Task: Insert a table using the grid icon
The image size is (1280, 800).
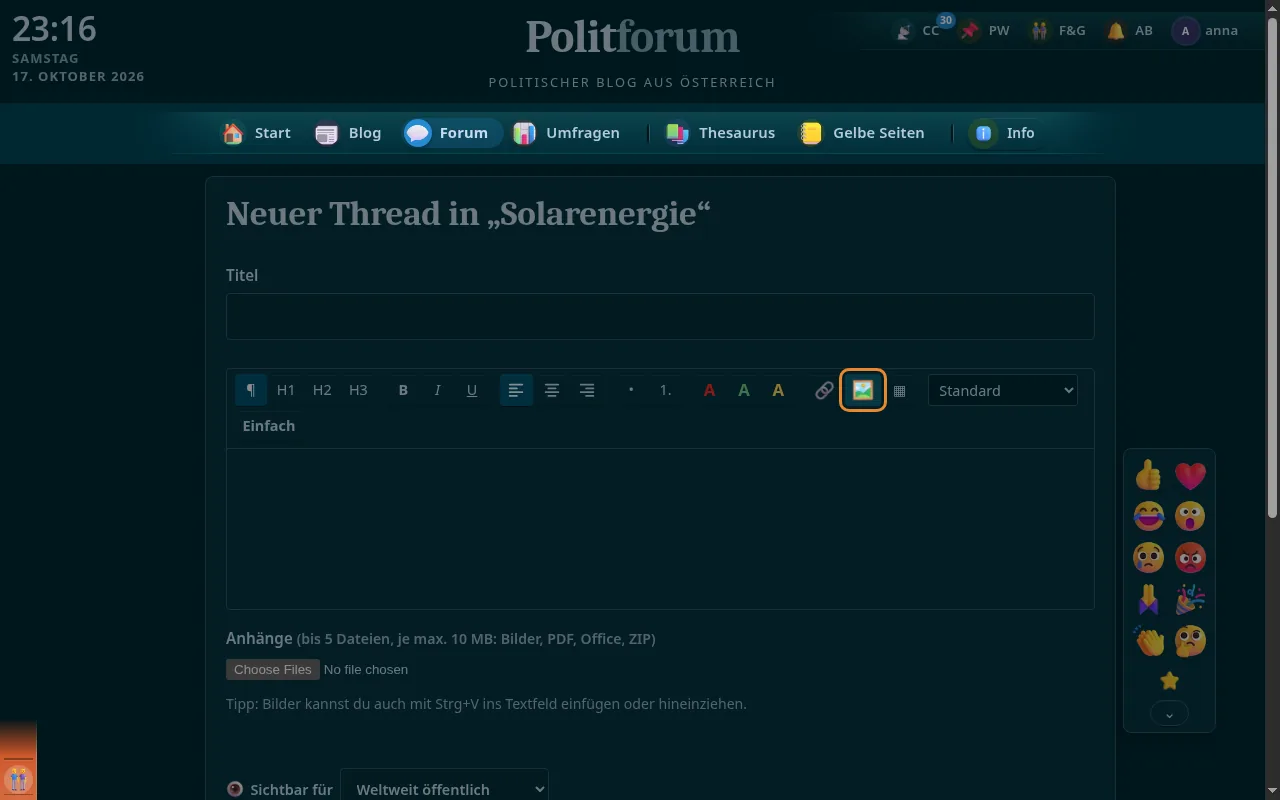Action: coord(899,390)
